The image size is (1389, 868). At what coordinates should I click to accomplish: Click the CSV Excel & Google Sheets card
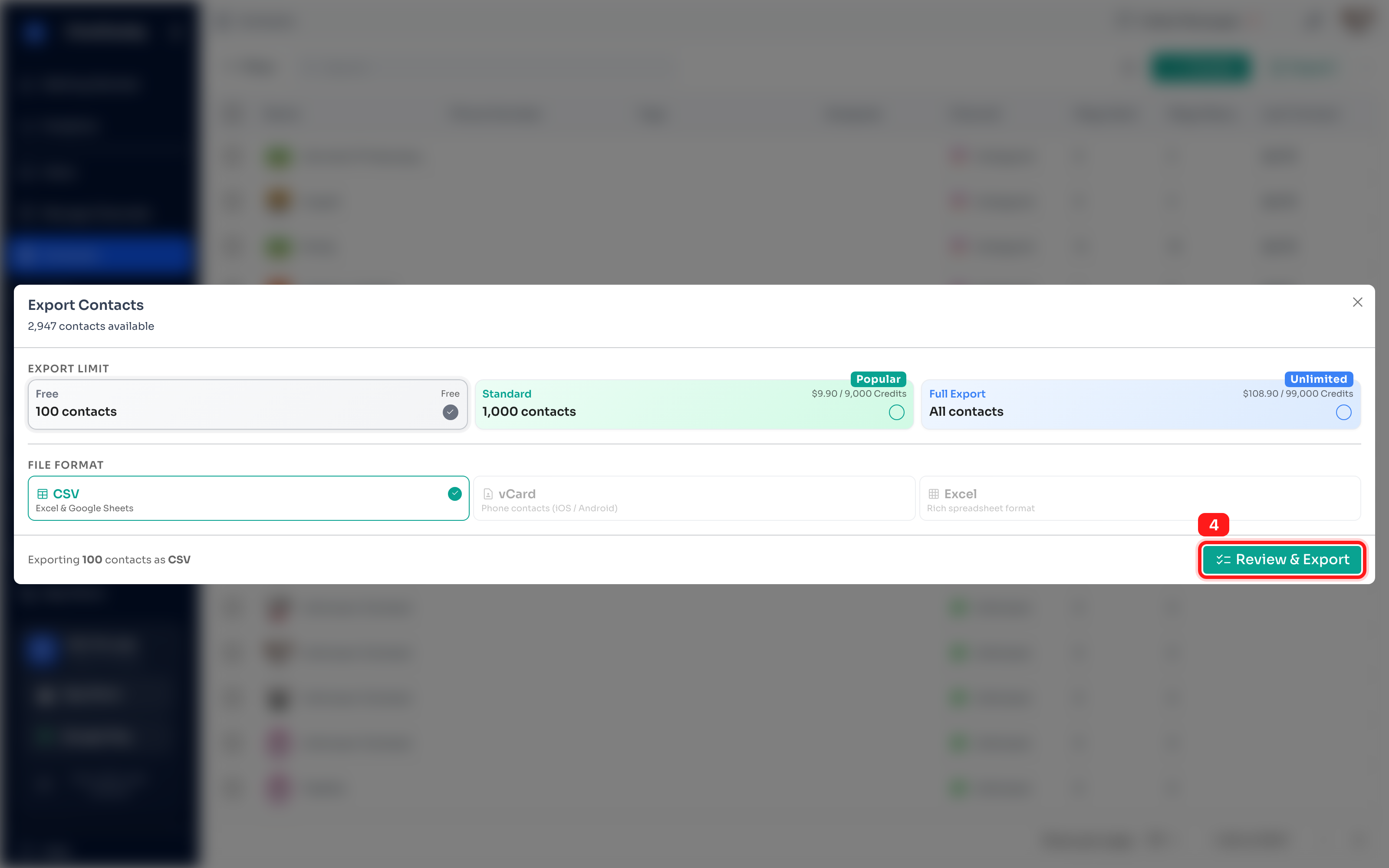point(248,498)
